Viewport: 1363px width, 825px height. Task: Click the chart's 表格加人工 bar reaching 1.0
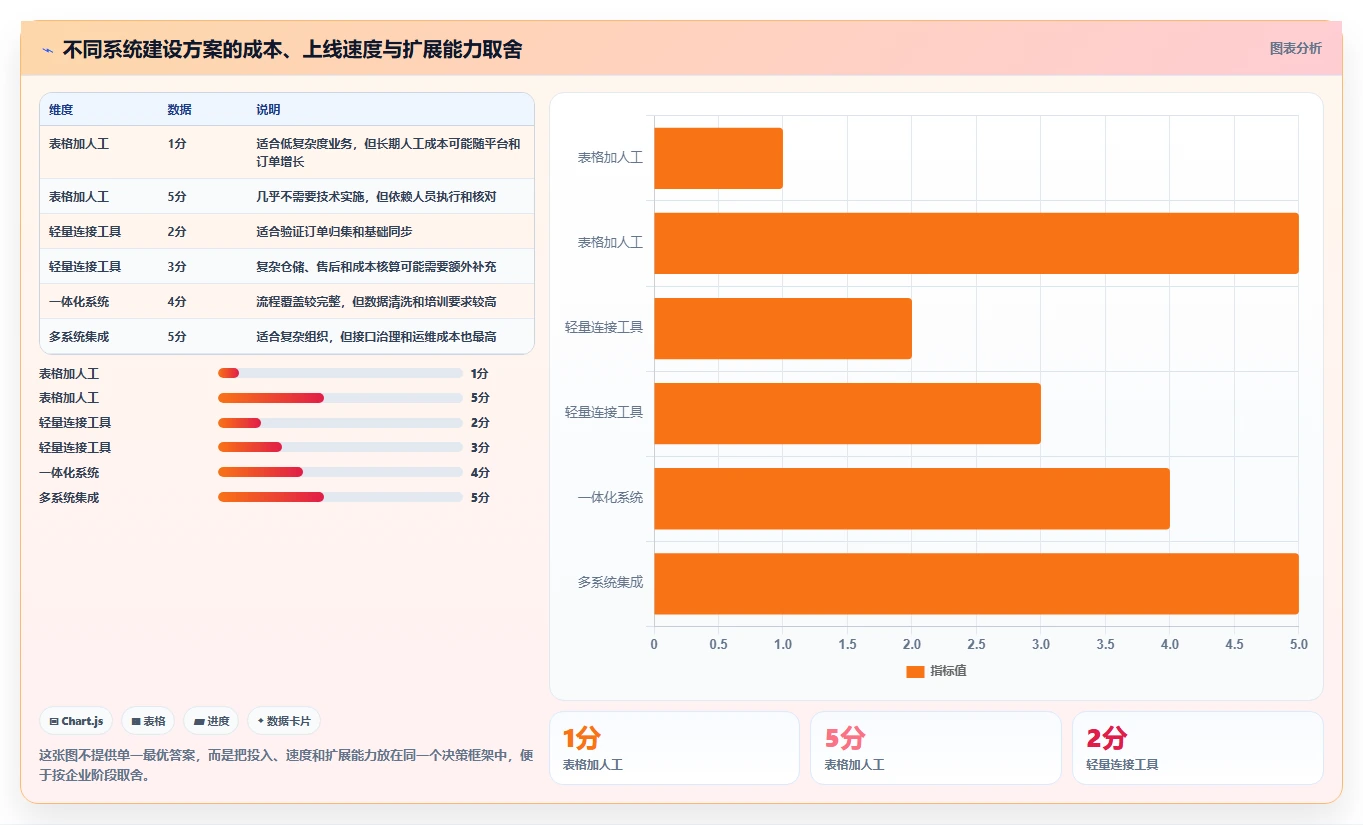point(718,158)
